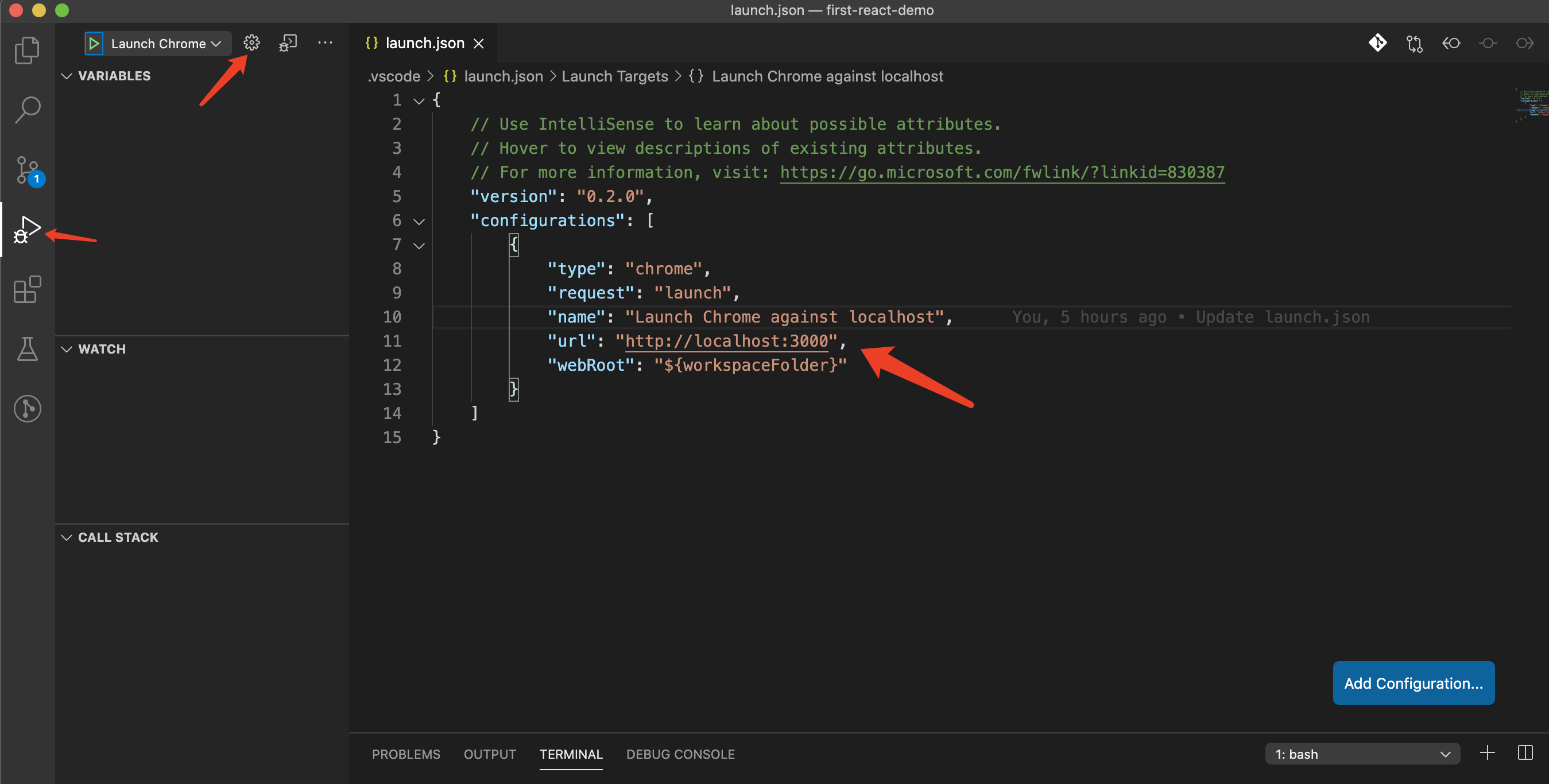Open the GitLens icon in the activity bar
Viewport: 1549px width, 784px height.
(x=27, y=409)
